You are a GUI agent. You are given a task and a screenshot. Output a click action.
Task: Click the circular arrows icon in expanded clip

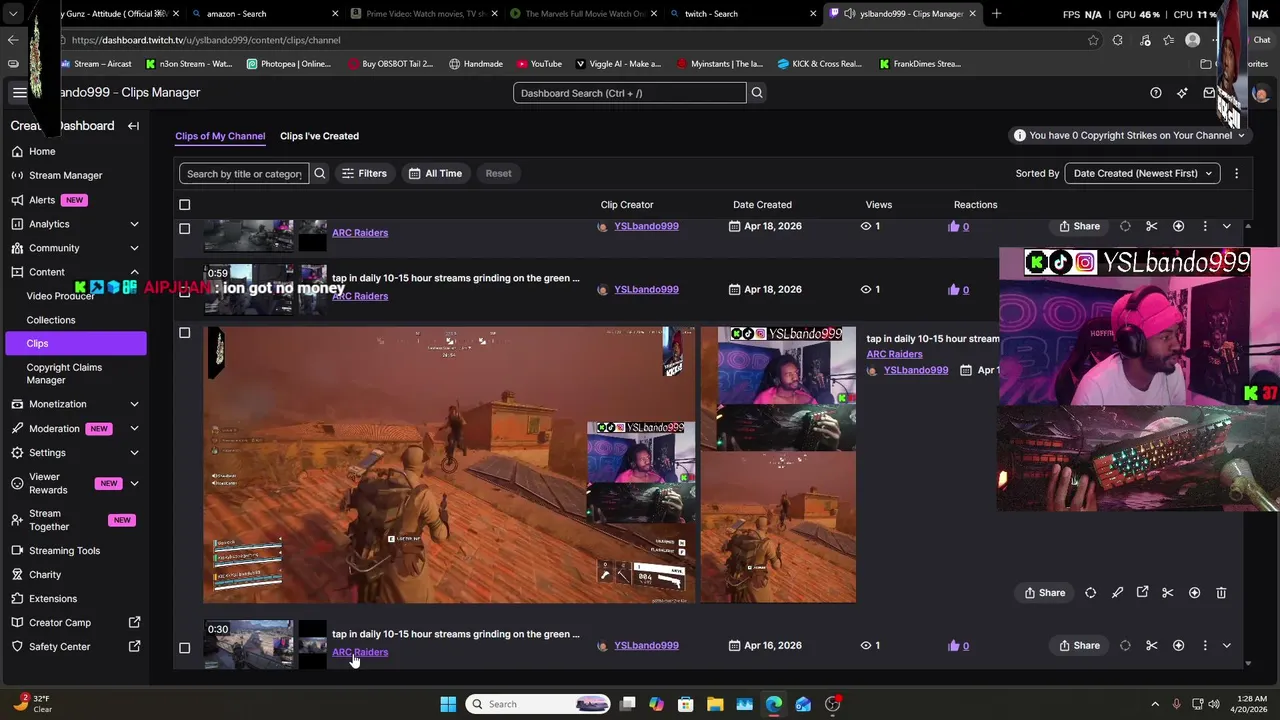1091,593
